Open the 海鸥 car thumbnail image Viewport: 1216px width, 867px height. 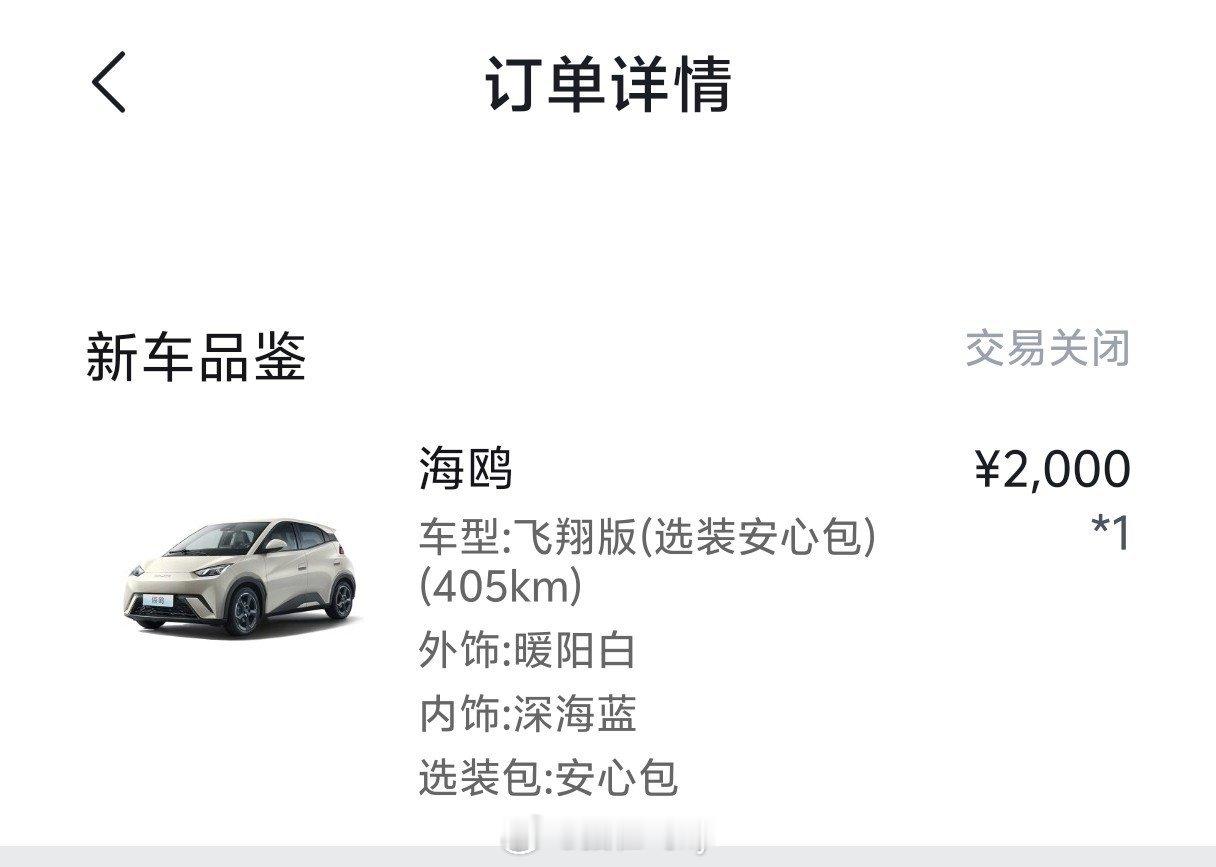pyautogui.click(x=241, y=577)
